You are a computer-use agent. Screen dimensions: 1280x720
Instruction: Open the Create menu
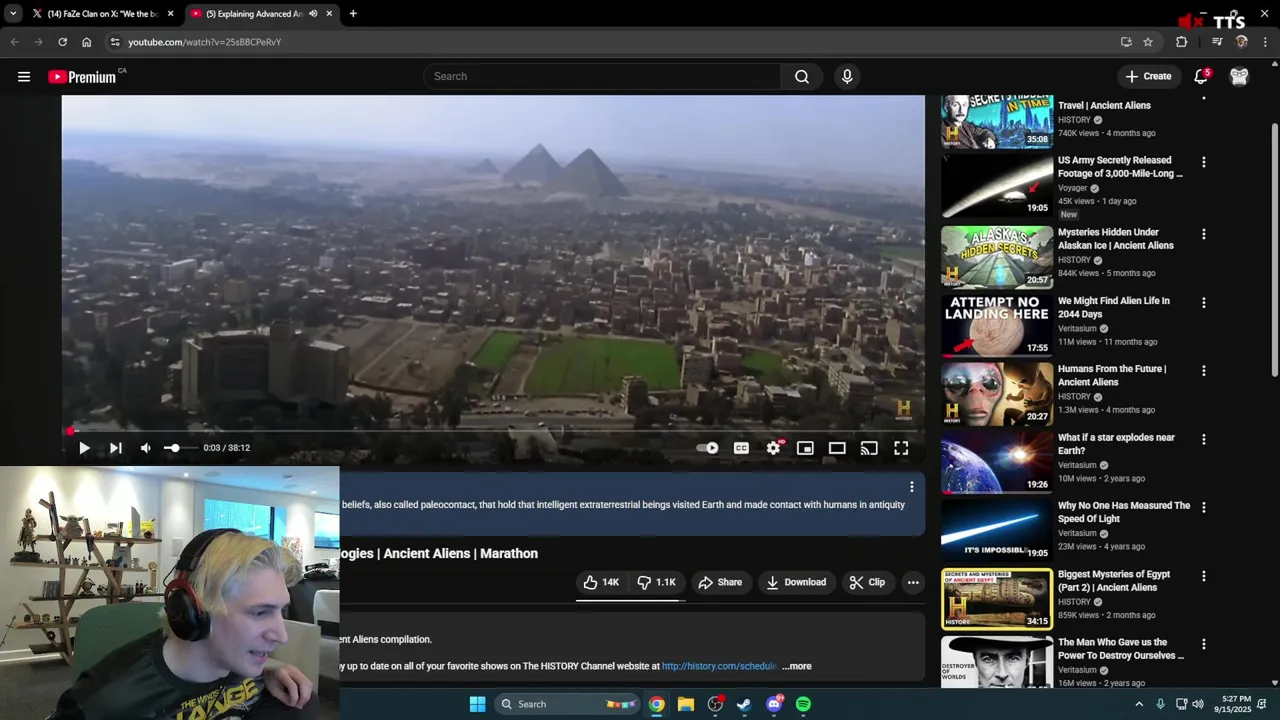click(x=1148, y=76)
